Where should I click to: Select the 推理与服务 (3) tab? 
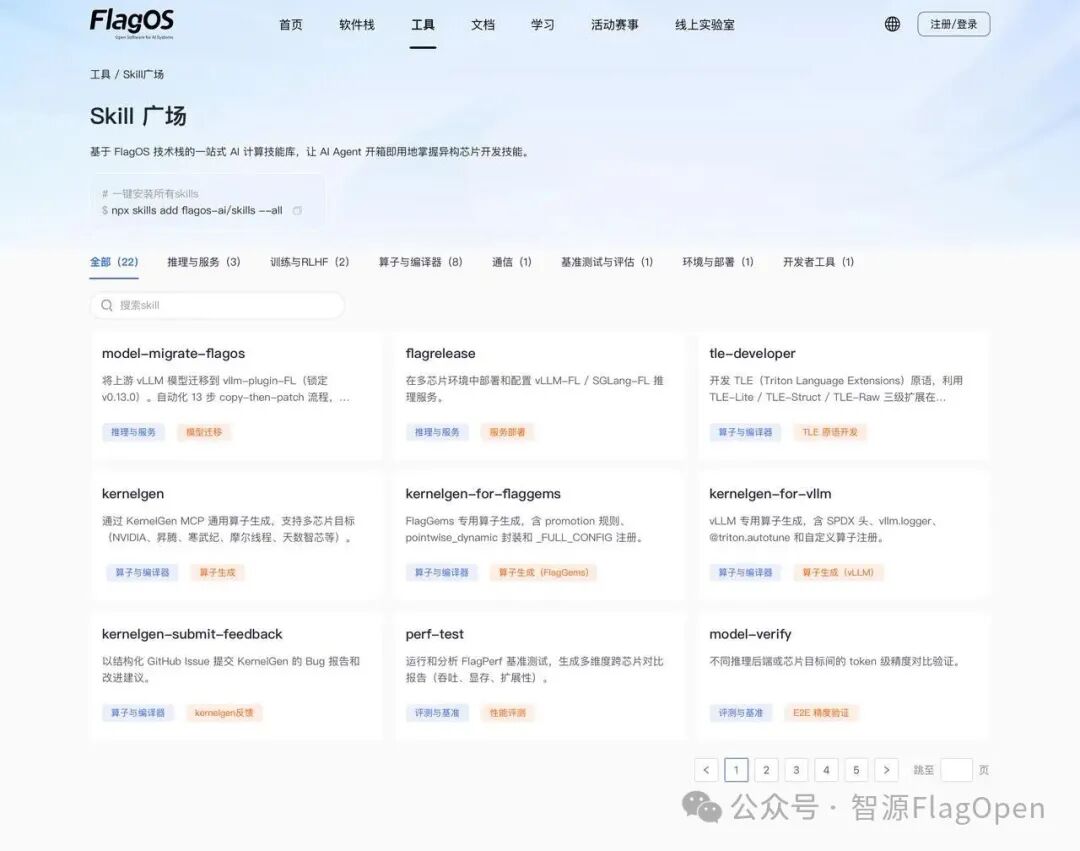[204, 262]
